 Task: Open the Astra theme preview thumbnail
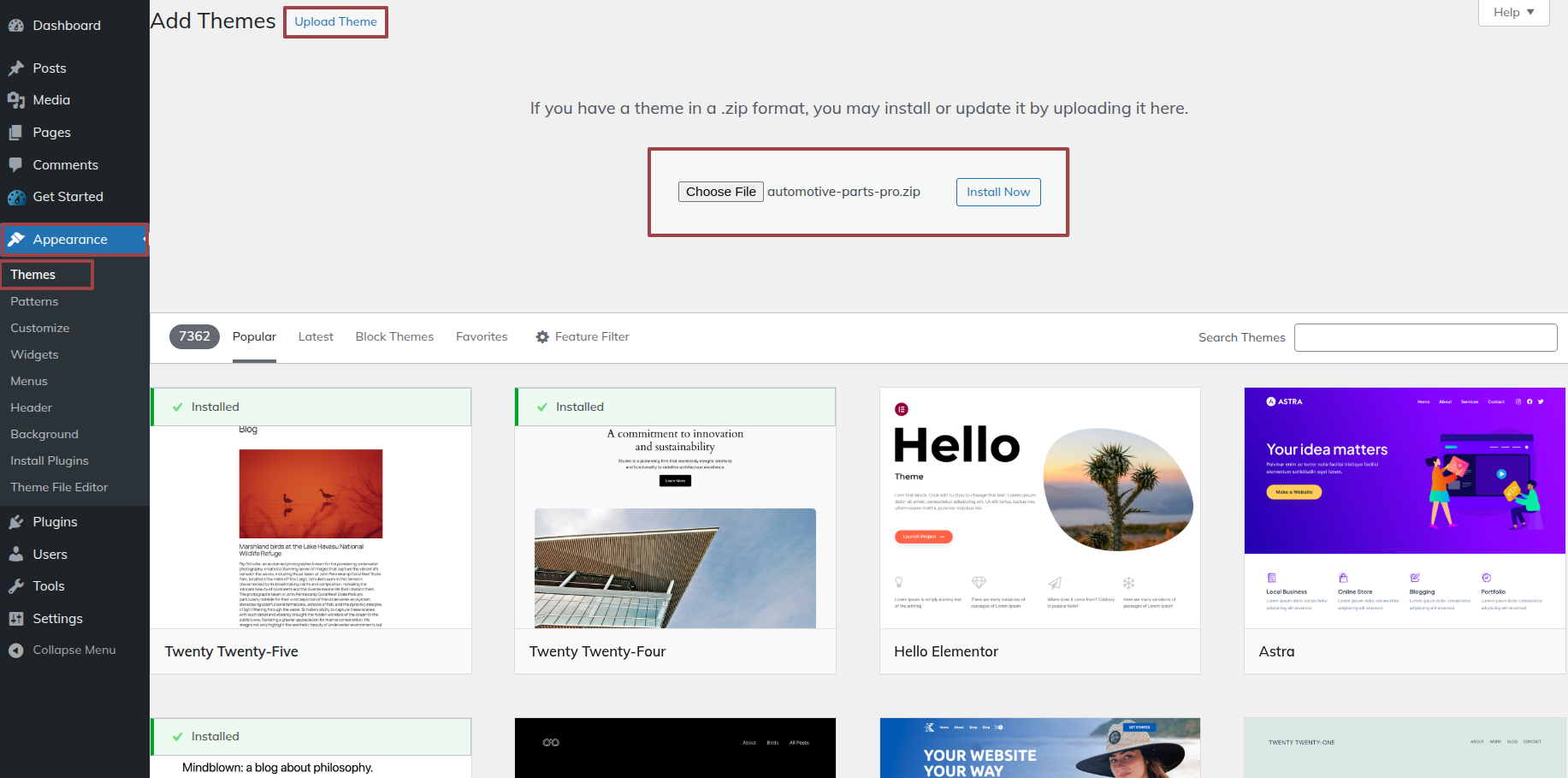coord(1405,508)
